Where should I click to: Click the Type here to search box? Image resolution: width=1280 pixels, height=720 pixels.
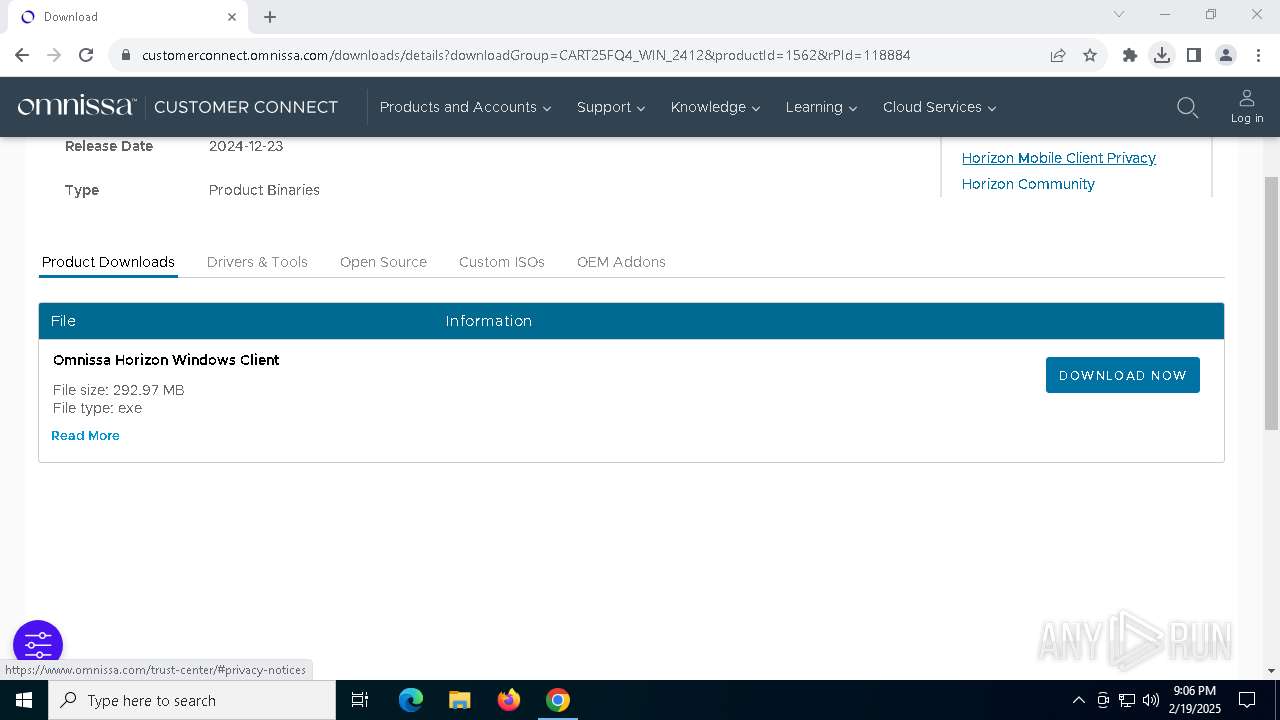click(192, 700)
